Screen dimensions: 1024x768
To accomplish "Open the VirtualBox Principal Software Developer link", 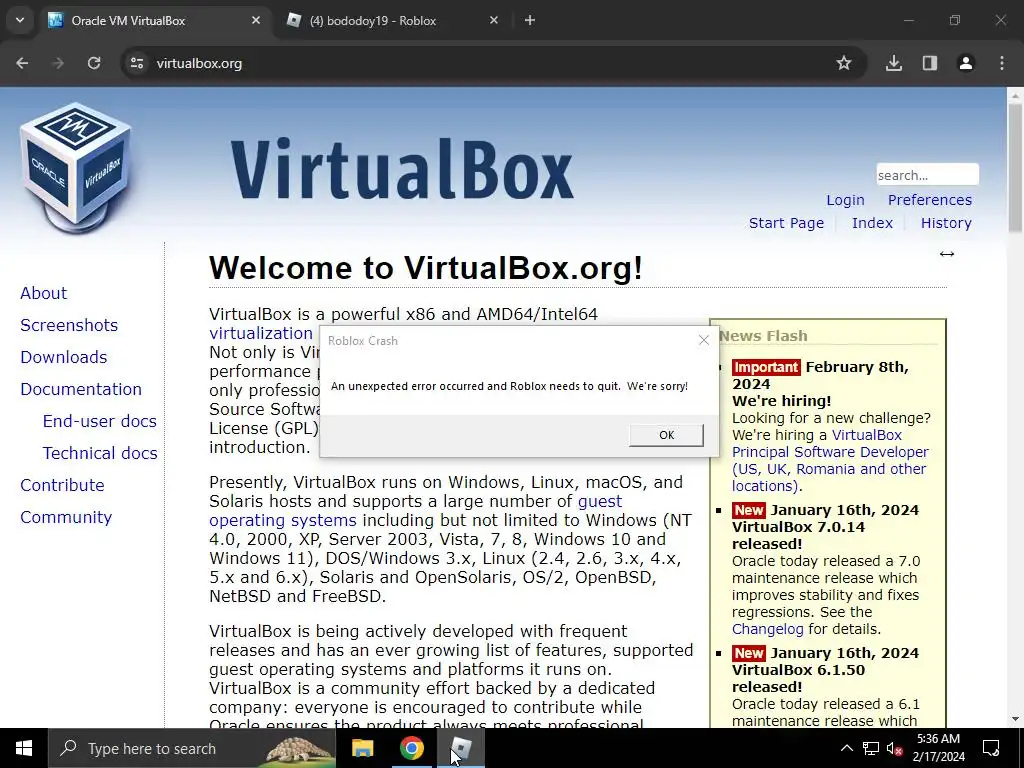I will (830, 452).
